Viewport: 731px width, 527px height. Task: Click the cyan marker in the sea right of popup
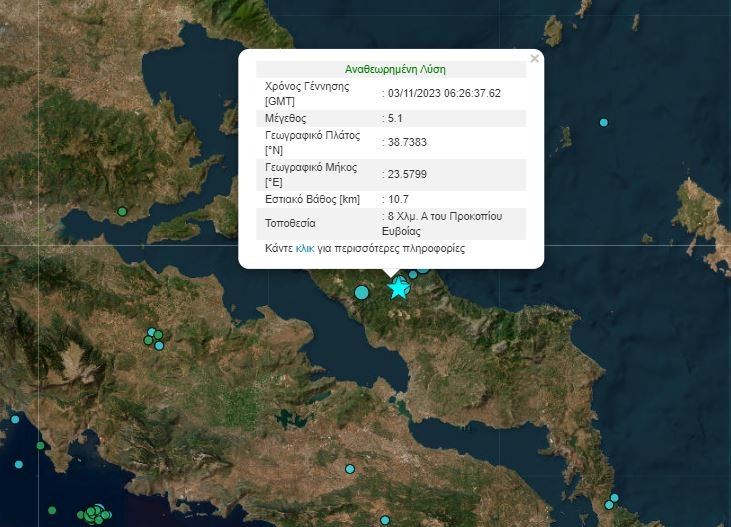point(603,122)
